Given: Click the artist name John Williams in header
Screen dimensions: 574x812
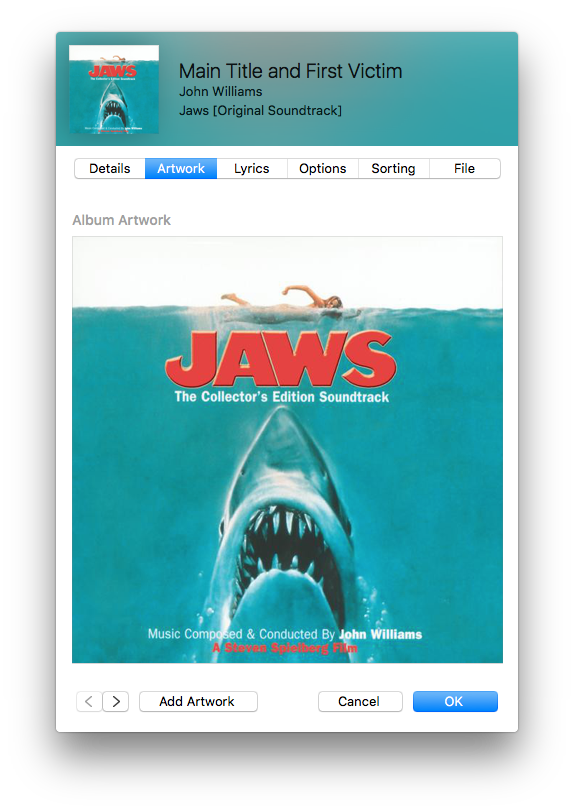Looking at the screenshot, I should (221, 92).
